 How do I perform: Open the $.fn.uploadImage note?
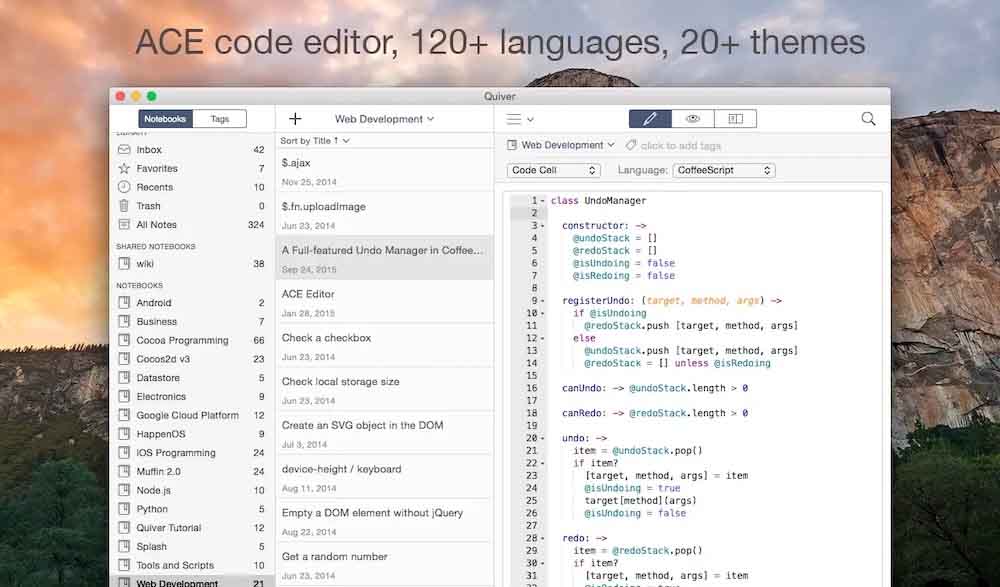[x=385, y=214]
